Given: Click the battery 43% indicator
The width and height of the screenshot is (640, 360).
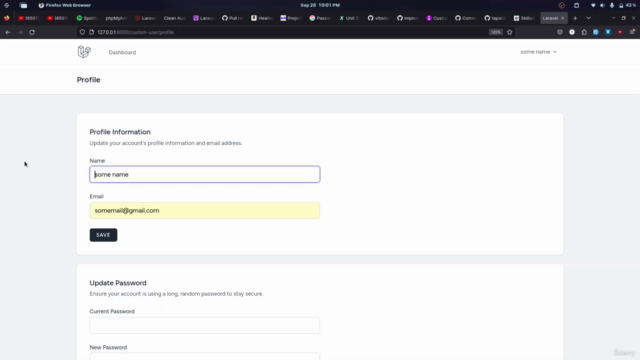Looking at the screenshot, I should [x=627, y=5].
